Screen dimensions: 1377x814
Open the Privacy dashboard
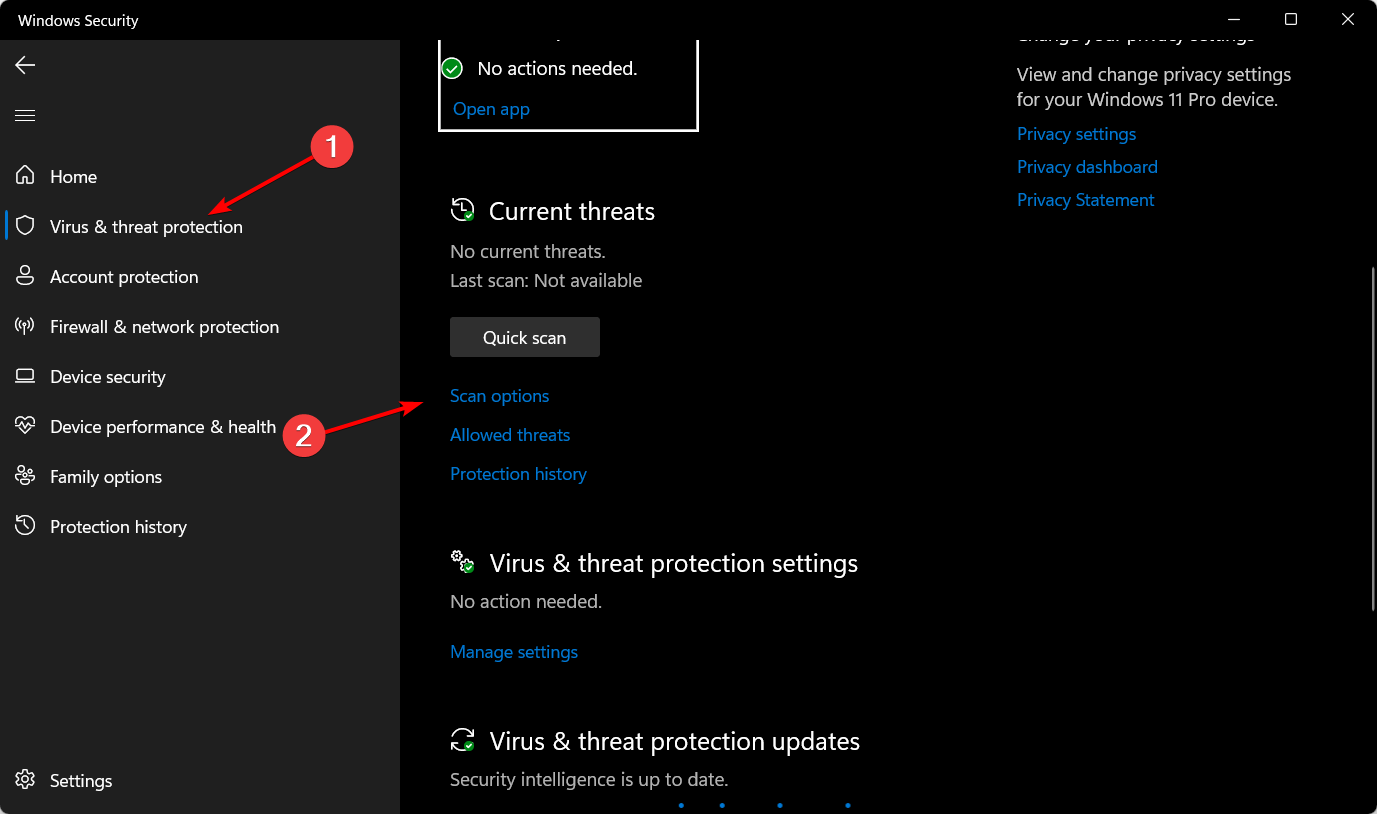(x=1087, y=166)
